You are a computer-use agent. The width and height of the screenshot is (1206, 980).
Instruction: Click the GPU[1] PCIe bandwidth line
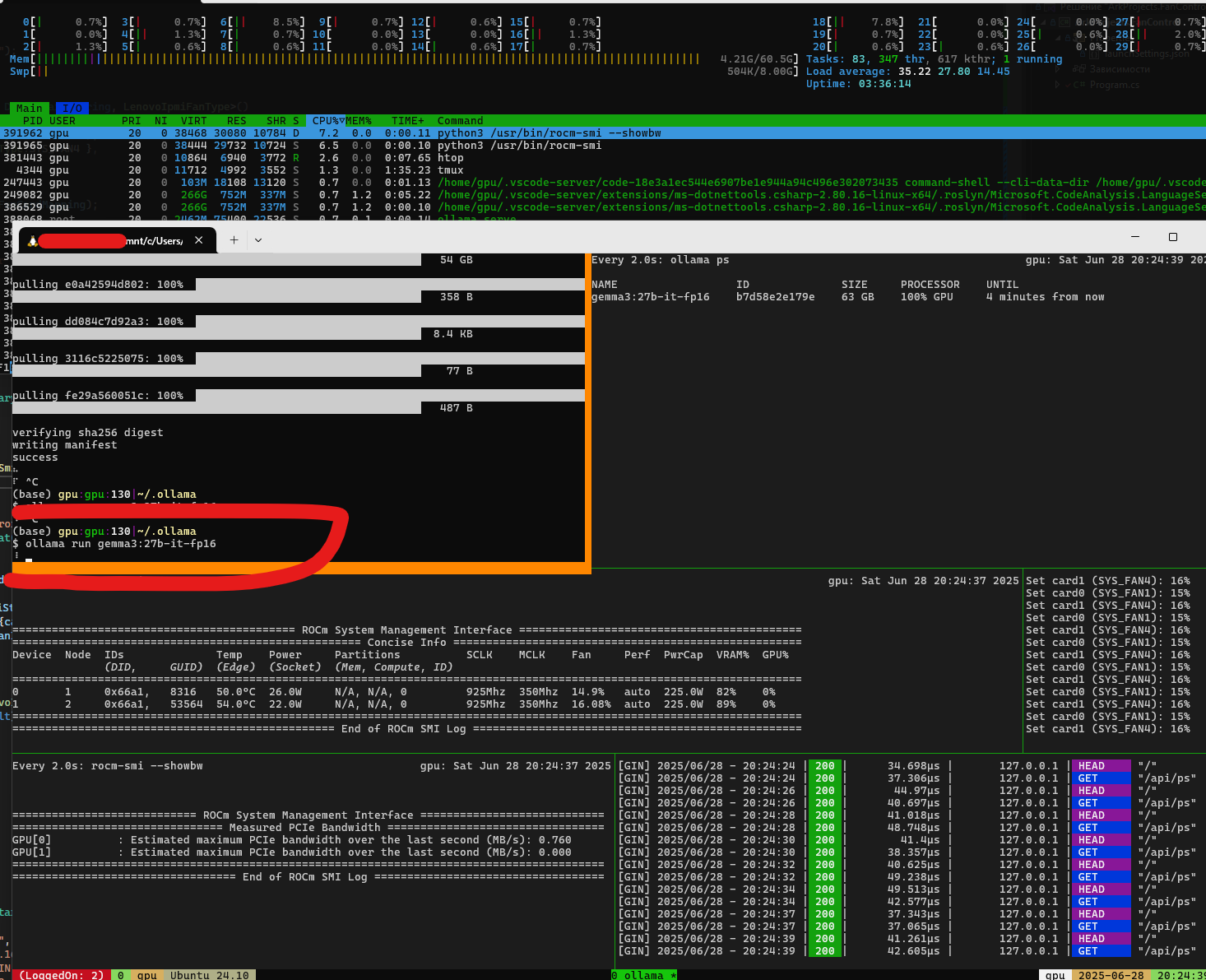(292, 852)
